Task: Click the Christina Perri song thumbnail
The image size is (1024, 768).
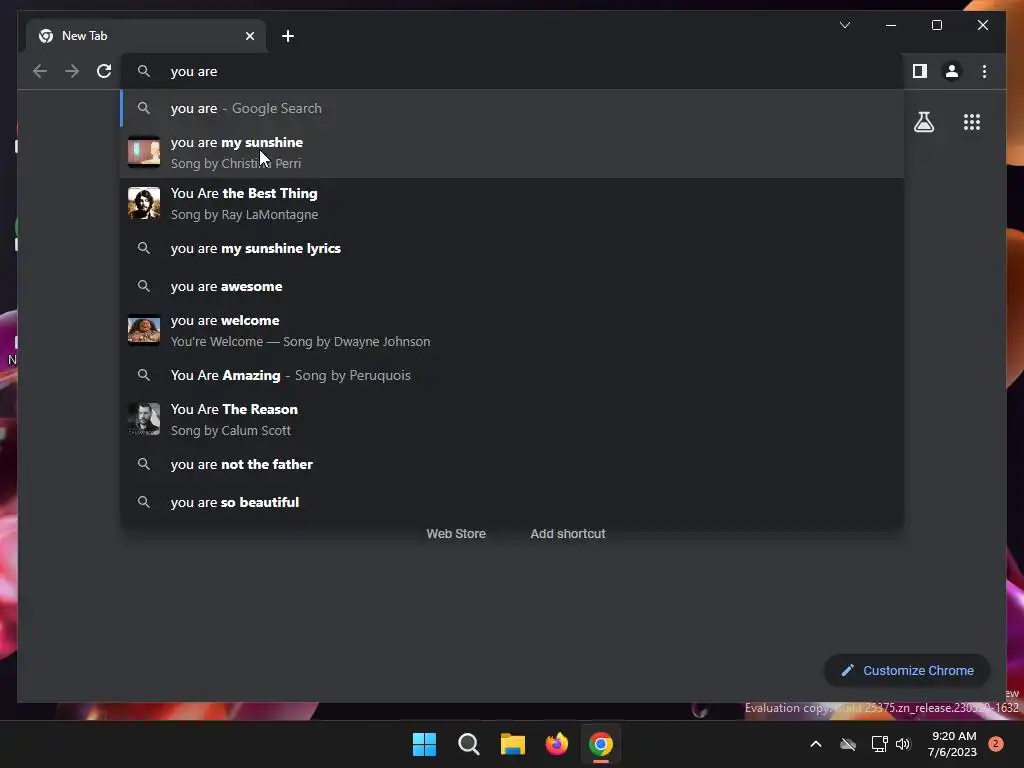Action: pos(144,152)
